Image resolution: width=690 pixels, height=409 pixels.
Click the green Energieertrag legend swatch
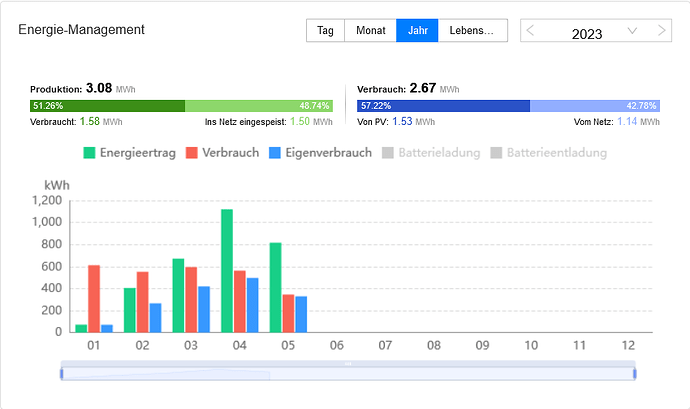click(89, 153)
